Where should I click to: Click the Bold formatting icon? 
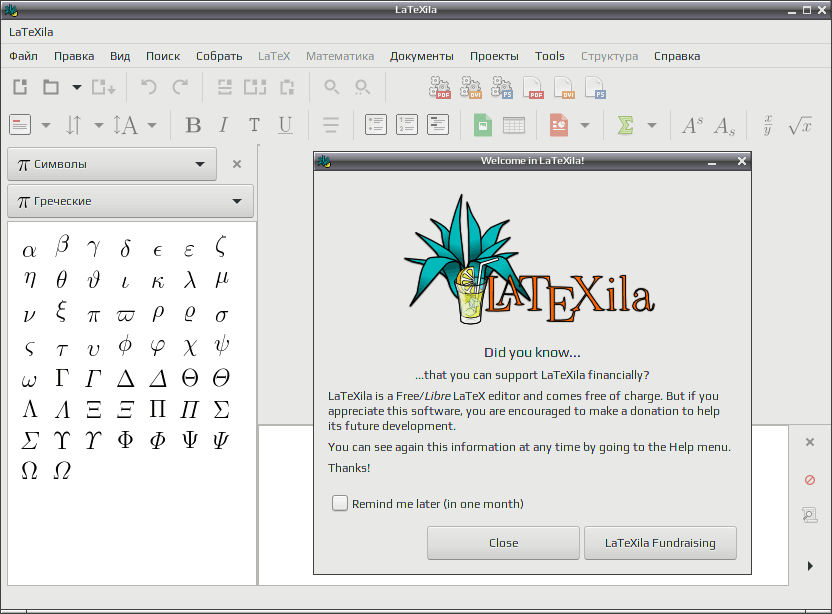coord(193,125)
